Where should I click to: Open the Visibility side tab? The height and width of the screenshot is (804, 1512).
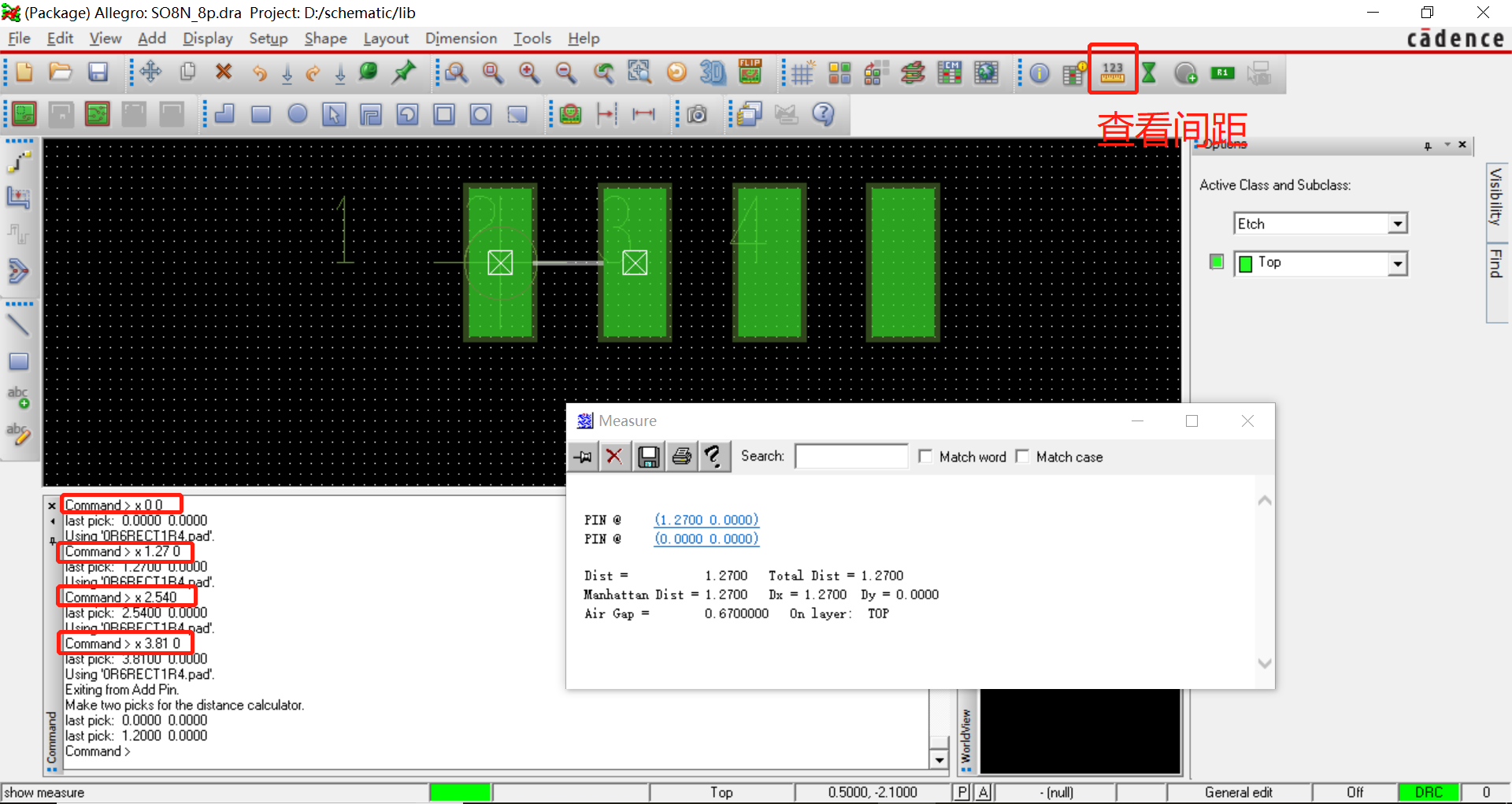pos(1495,197)
